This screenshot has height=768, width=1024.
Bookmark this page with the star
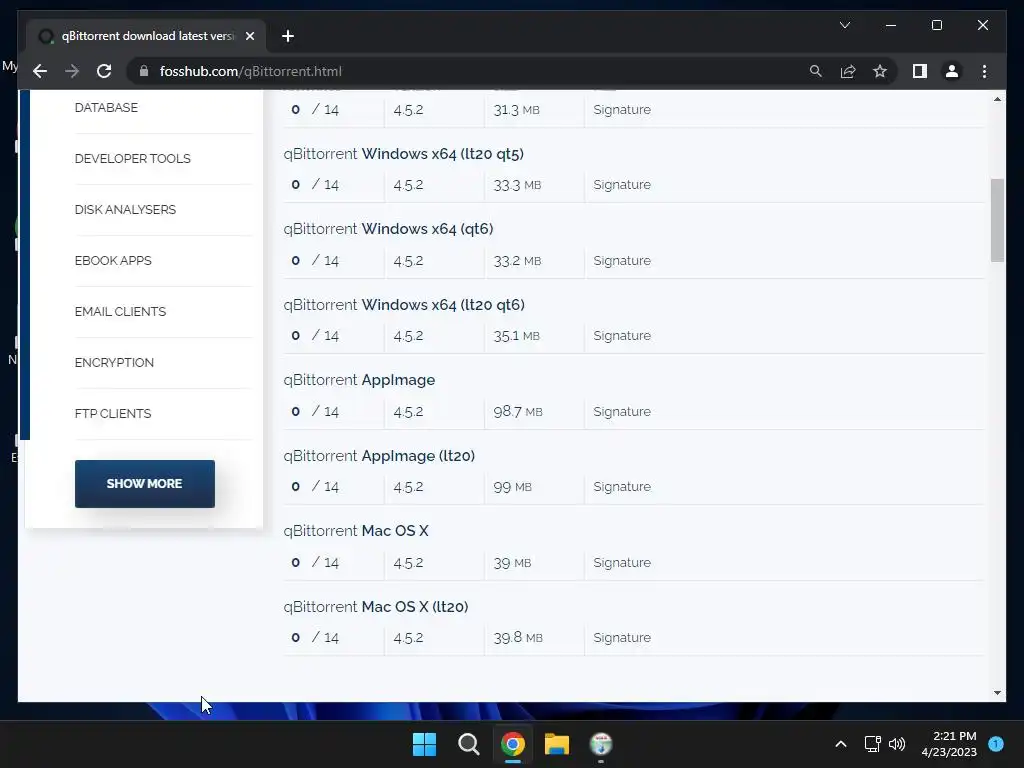(x=880, y=71)
